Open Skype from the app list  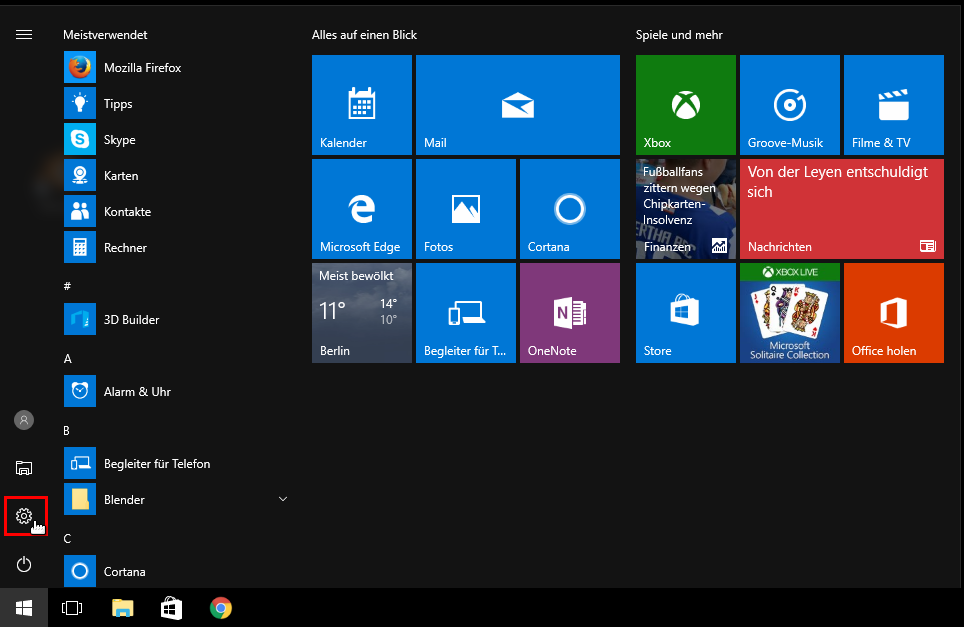(x=175, y=140)
